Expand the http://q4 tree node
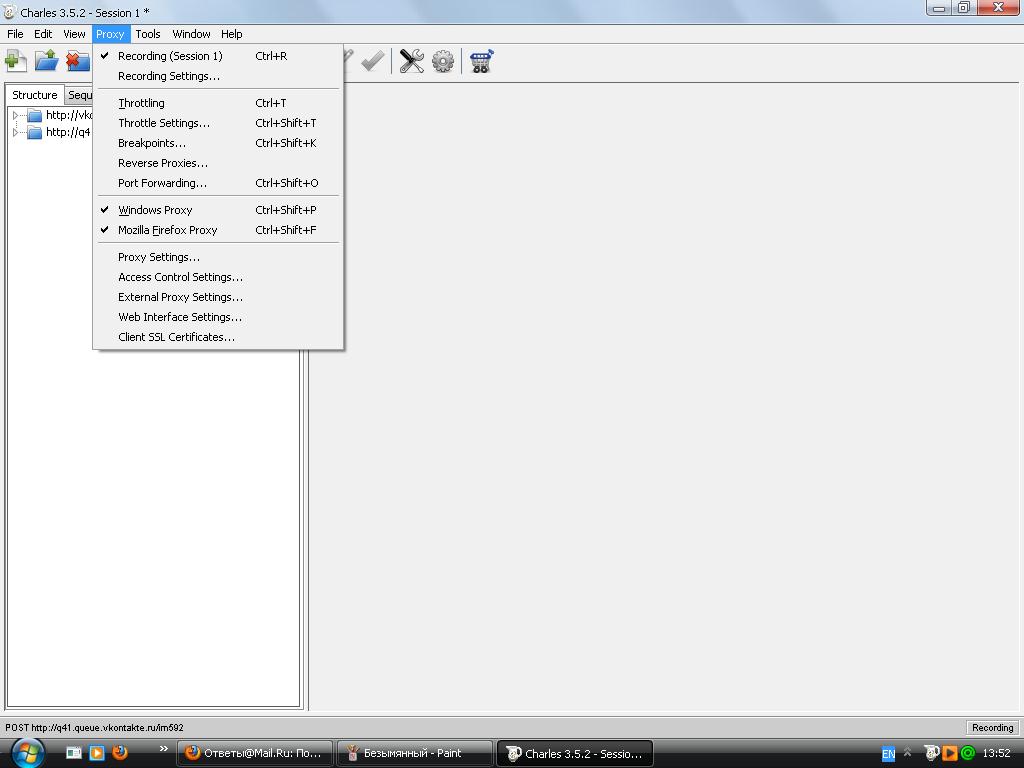 click(x=16, y=133)
